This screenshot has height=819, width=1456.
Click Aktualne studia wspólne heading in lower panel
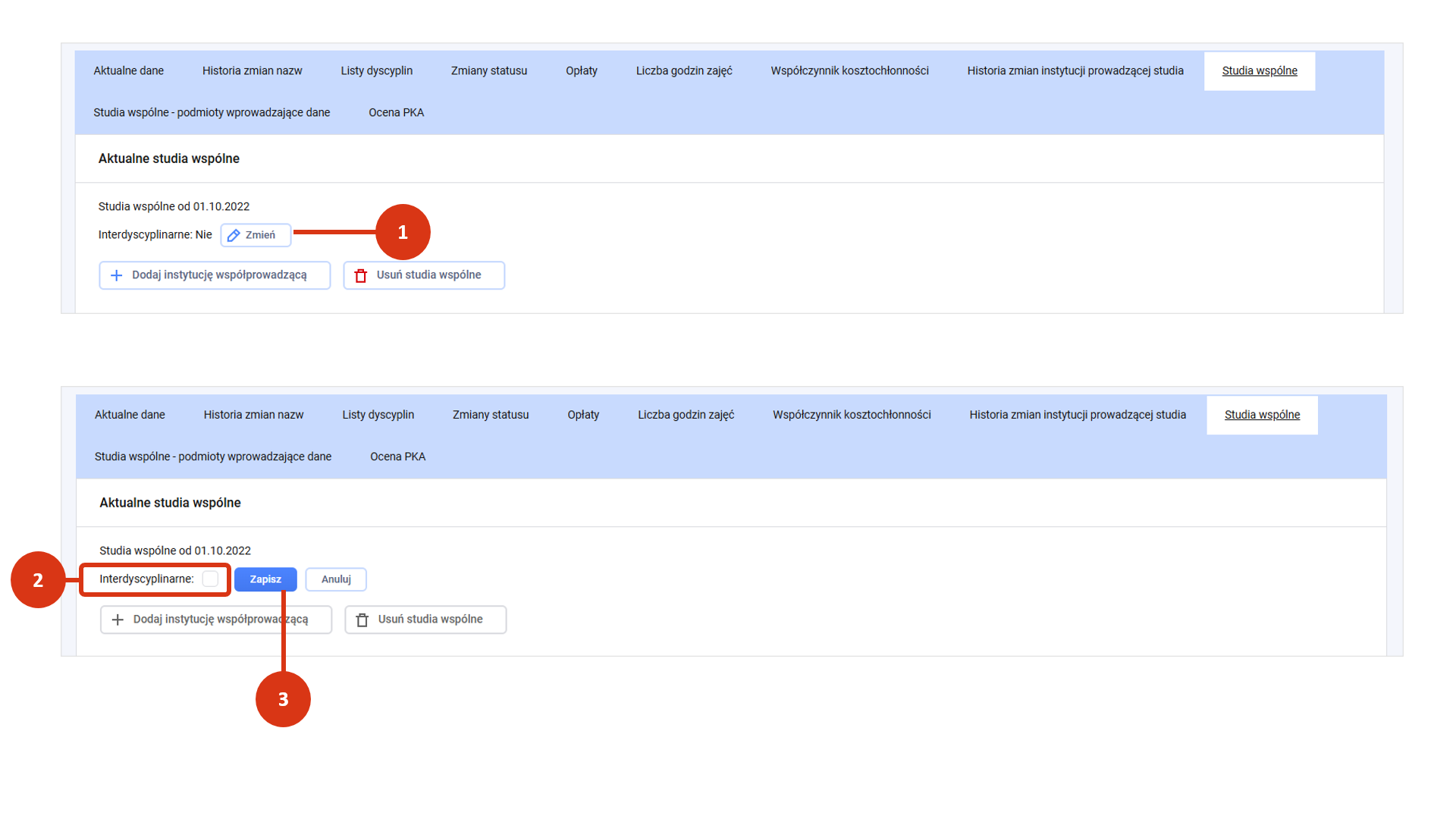170,503
